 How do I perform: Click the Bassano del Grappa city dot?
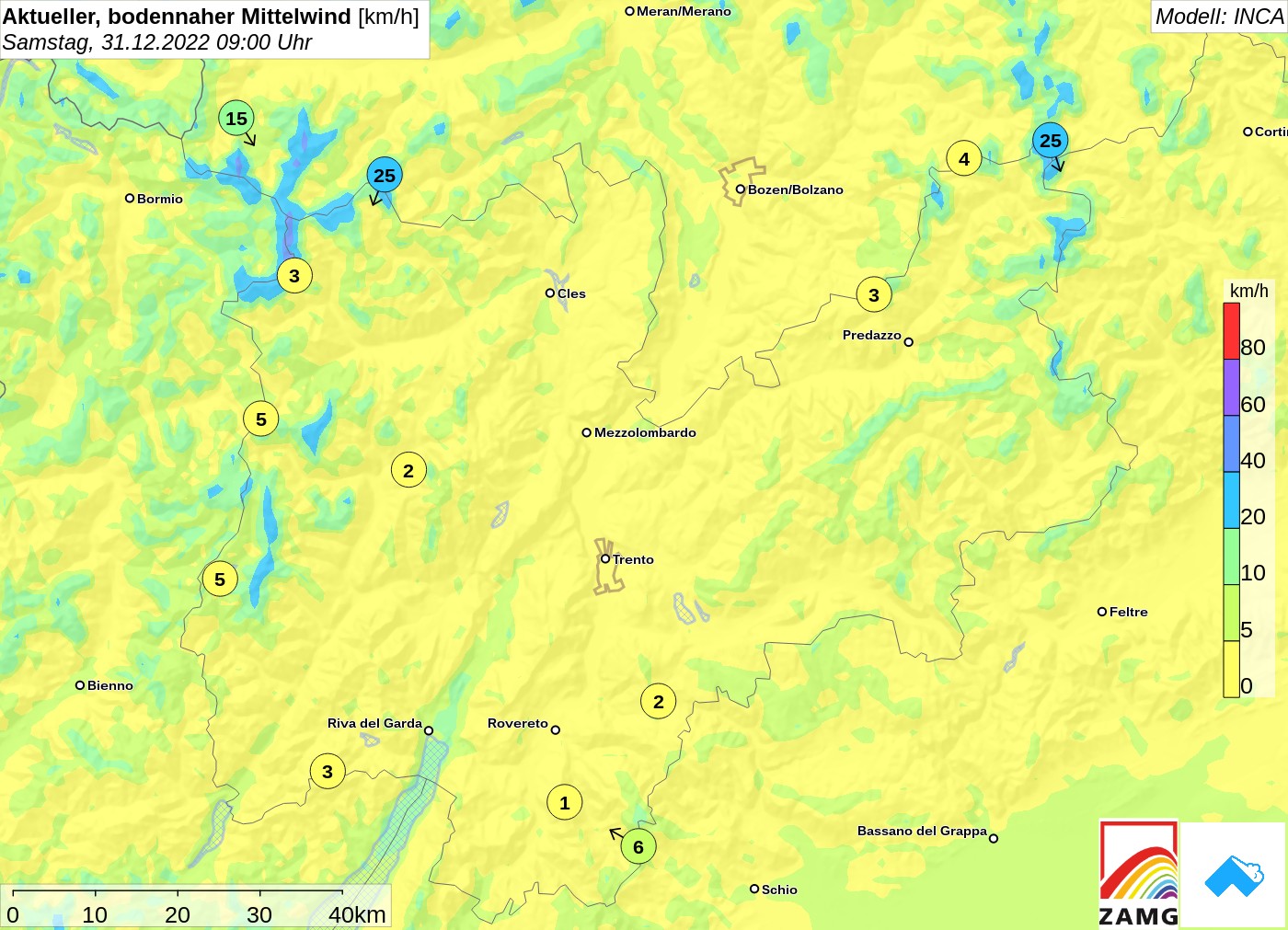pyautogui.click(x=994, y=838)
